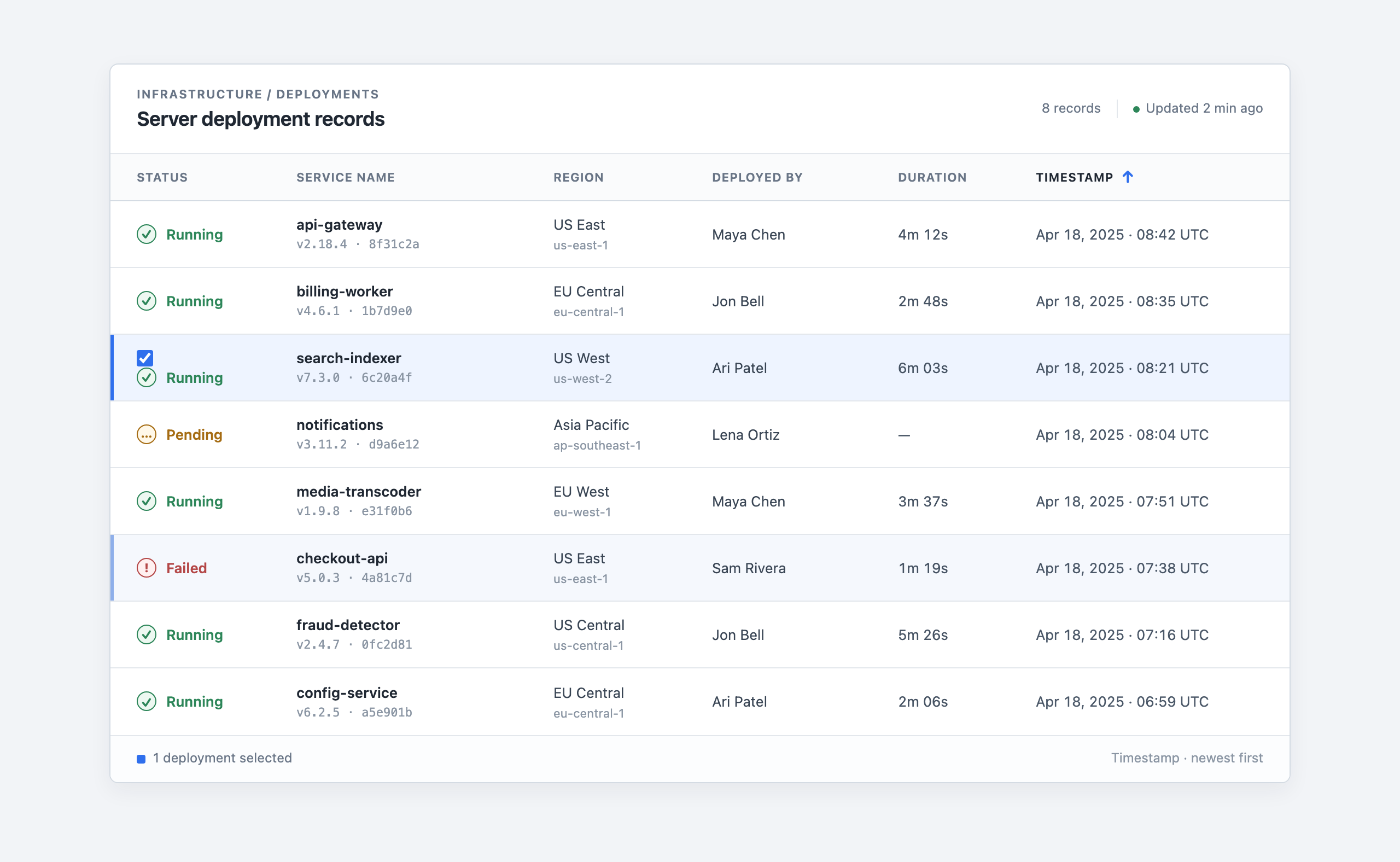The height and width of the screenshot is (862, 1400).
Task: Click the Running status icon for billing-worker
Action: [x=147, y=301]
